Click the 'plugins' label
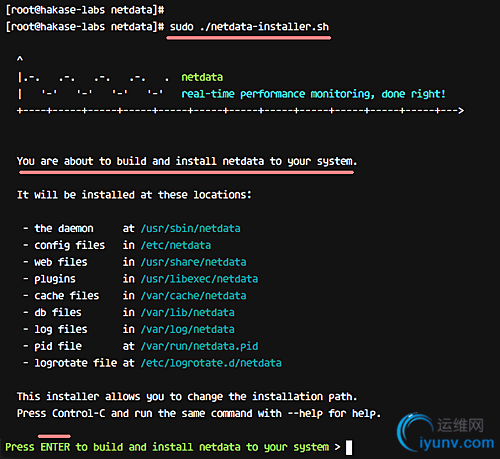 point(55,279)
